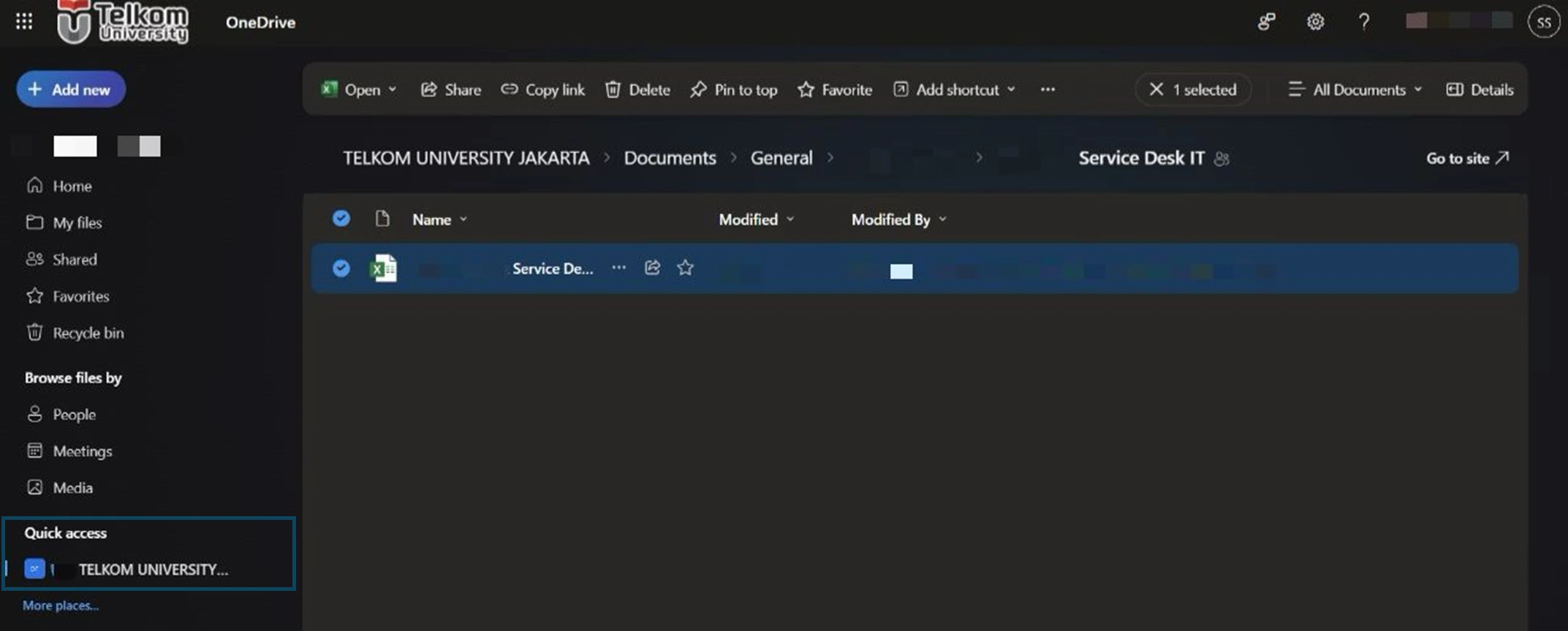1568x631 pixels.
Task: Uncheck the Service De... file row checkbox
Action: [341, 268]
